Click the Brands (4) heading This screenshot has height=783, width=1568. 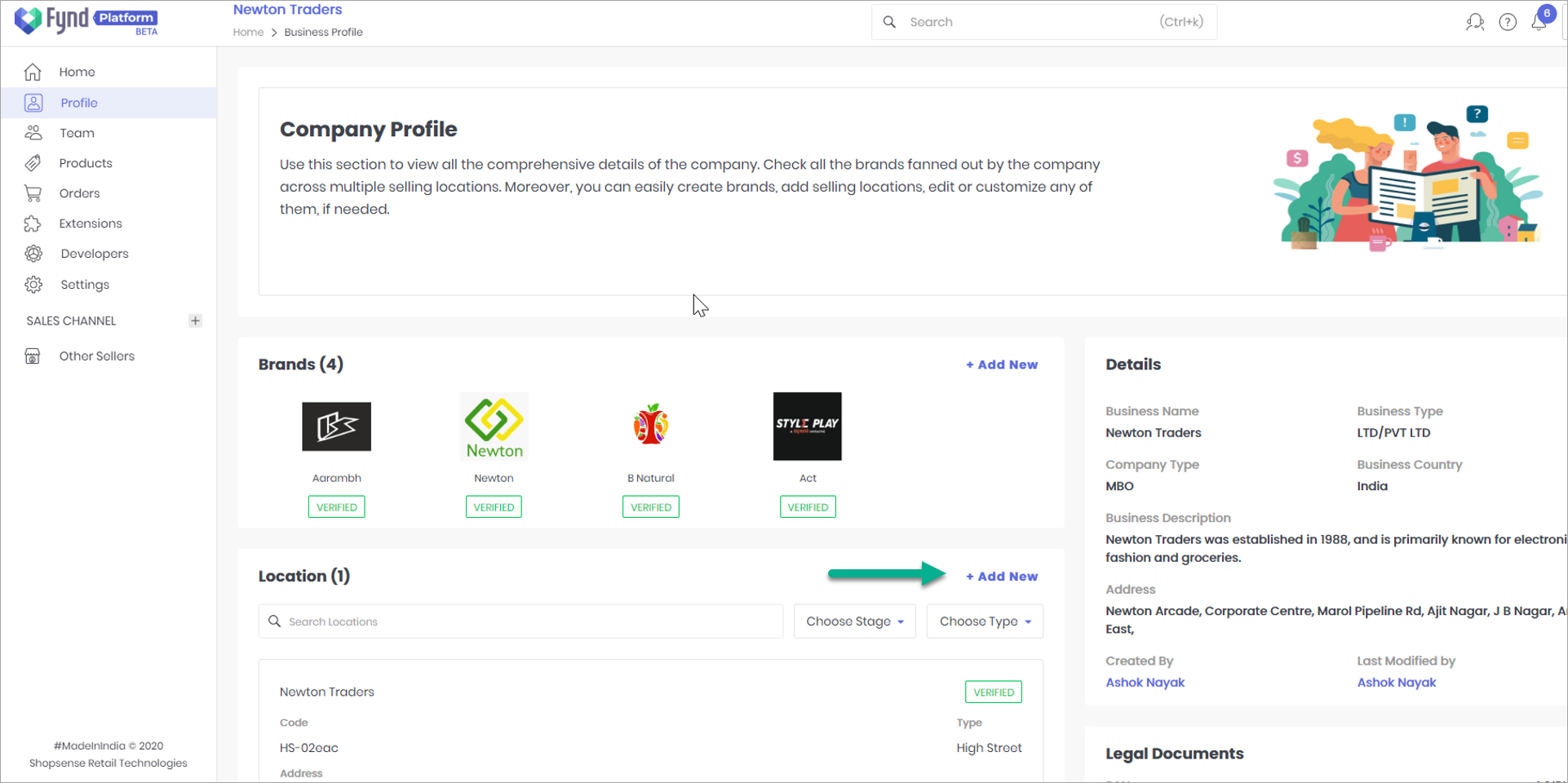point(300,365)
